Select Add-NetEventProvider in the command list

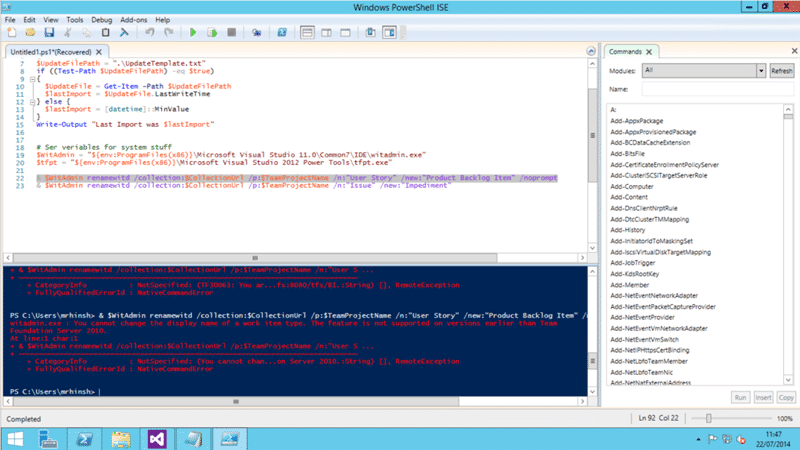tap(642, 317)
